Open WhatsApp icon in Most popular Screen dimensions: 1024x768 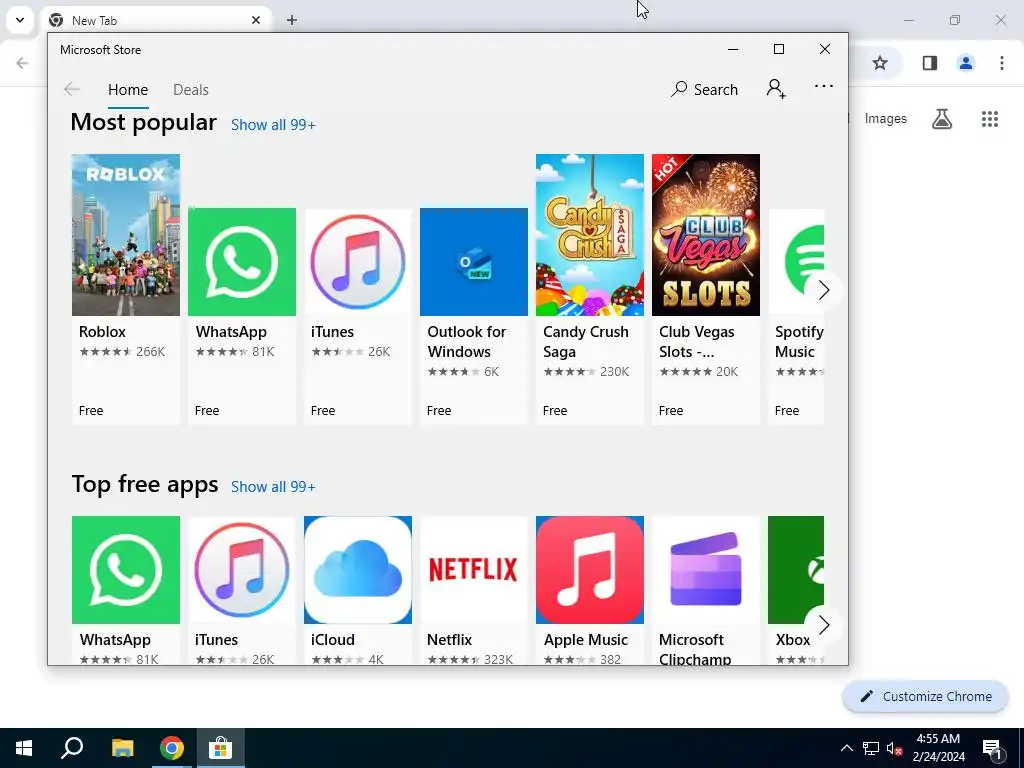[x=242, y=262]
